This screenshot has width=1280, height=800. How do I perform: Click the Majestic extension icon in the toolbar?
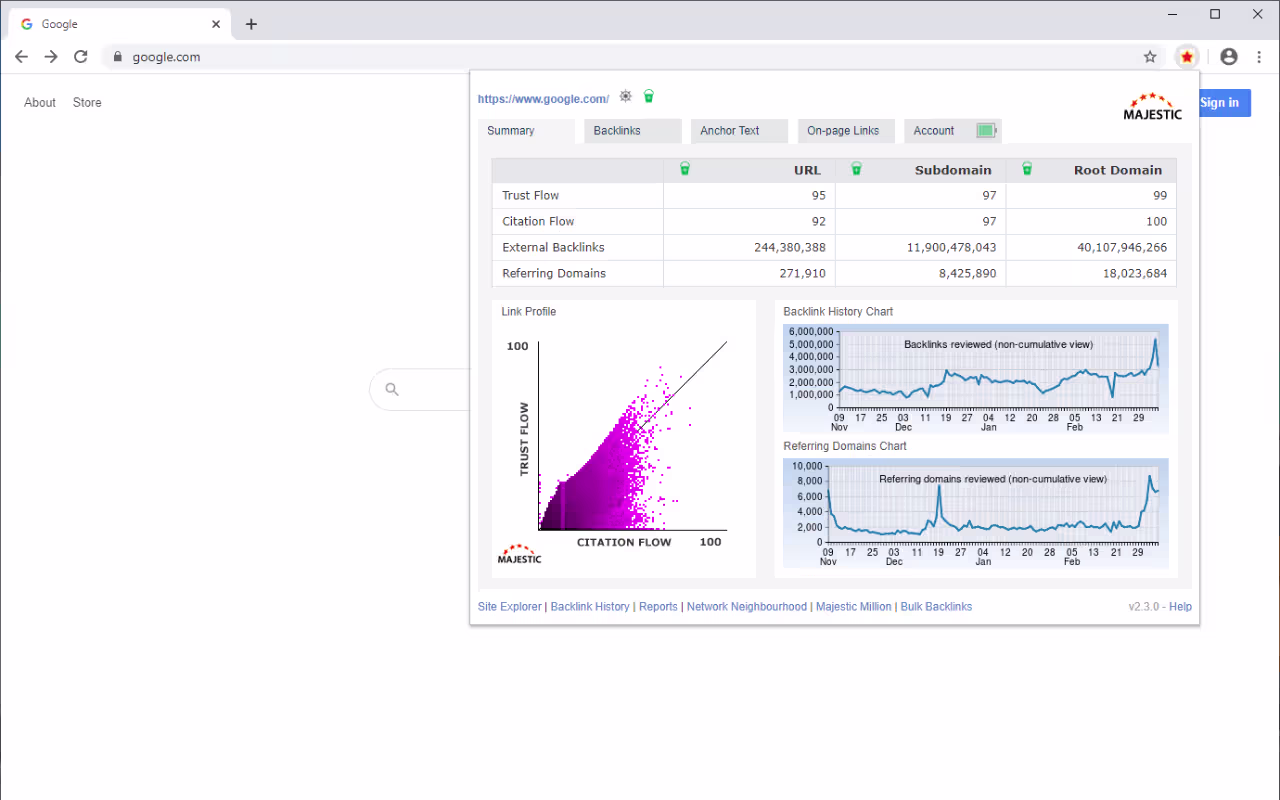pyautogui.click(x=1186, y=57)
